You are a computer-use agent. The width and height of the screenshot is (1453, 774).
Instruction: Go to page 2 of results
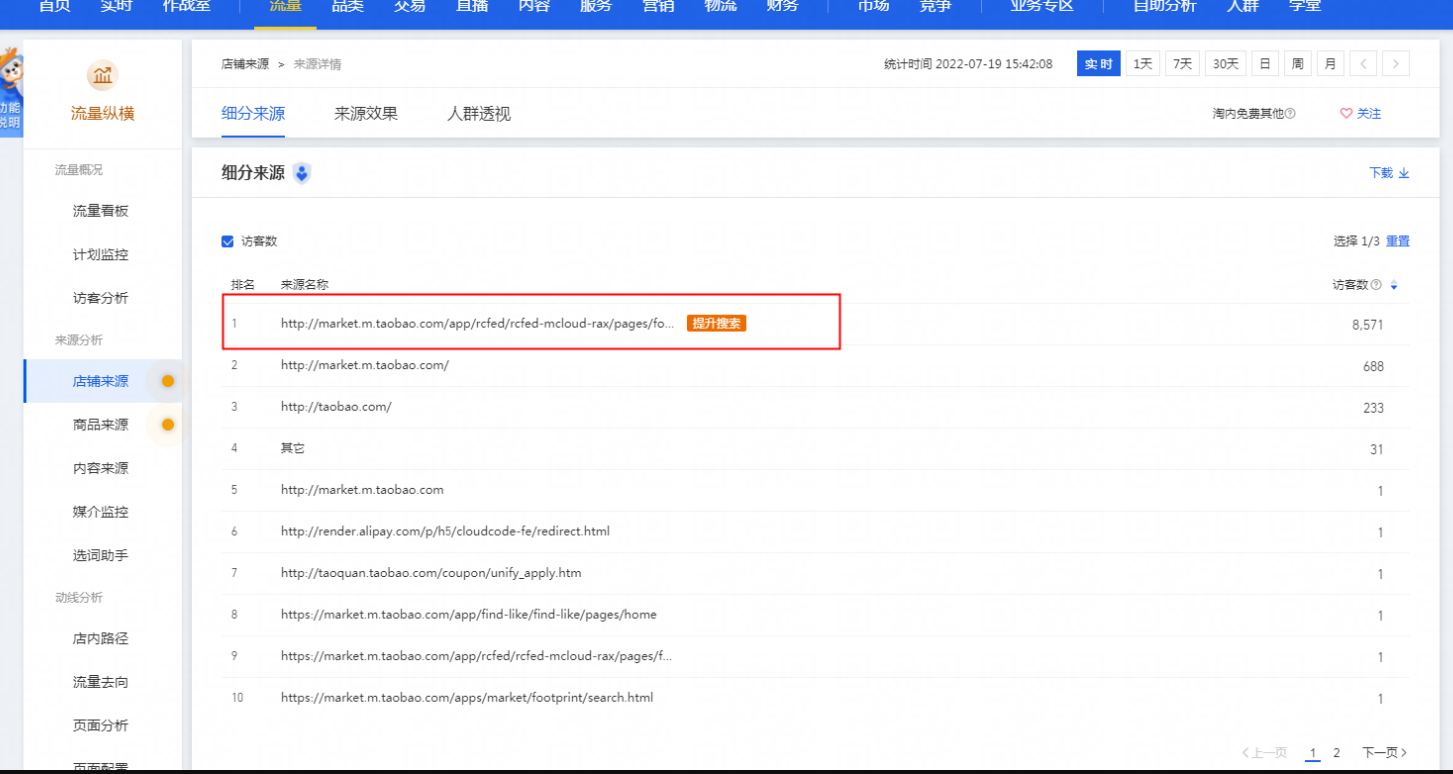coord(1336,753)
